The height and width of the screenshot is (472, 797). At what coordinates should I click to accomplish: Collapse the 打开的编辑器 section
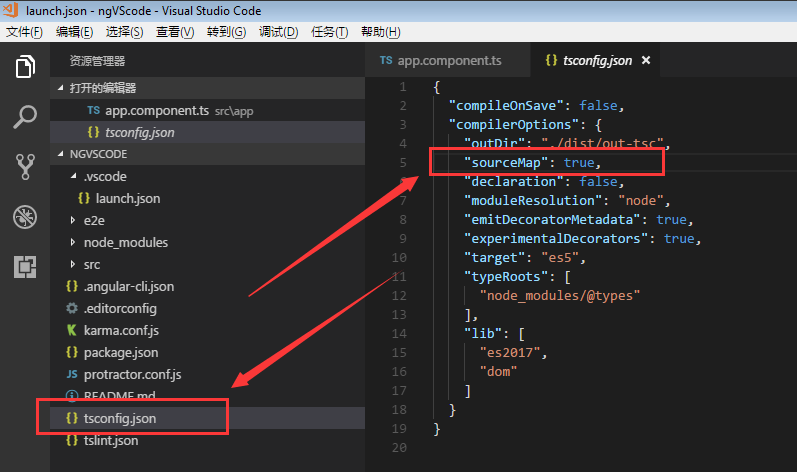207,88
